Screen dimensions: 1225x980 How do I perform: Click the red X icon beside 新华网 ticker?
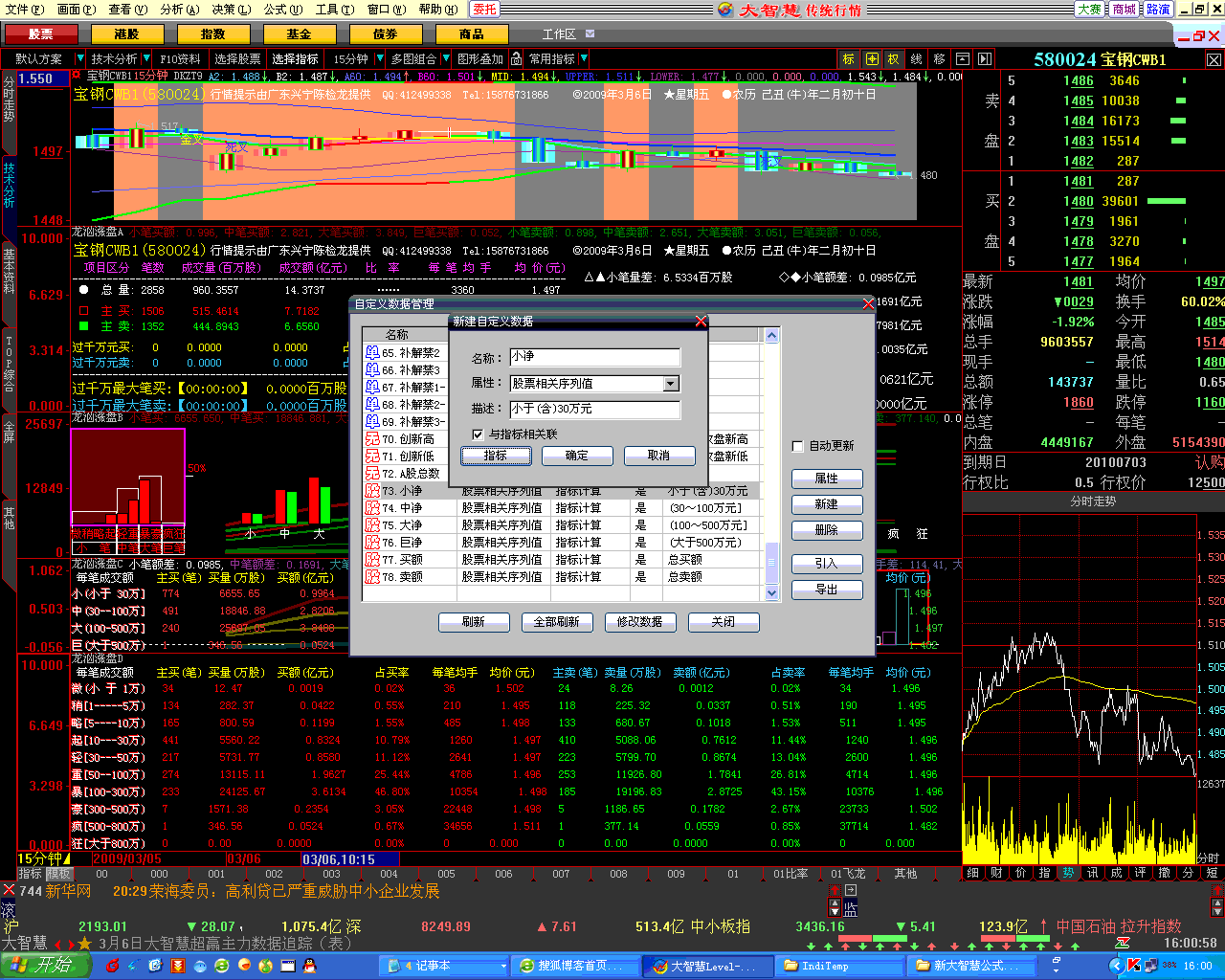[x=9, y=890]
